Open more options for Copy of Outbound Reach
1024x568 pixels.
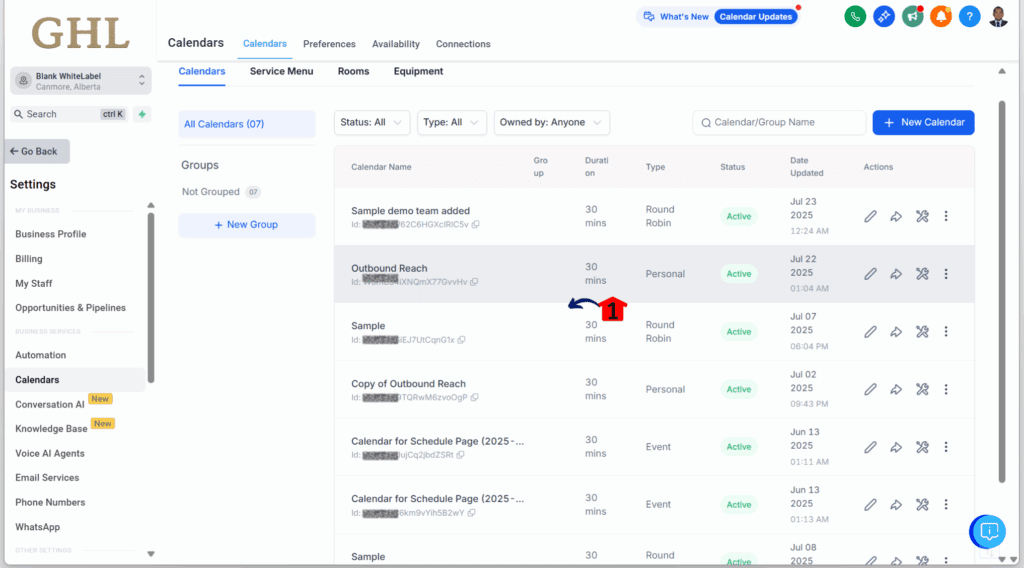click(946, 389)
